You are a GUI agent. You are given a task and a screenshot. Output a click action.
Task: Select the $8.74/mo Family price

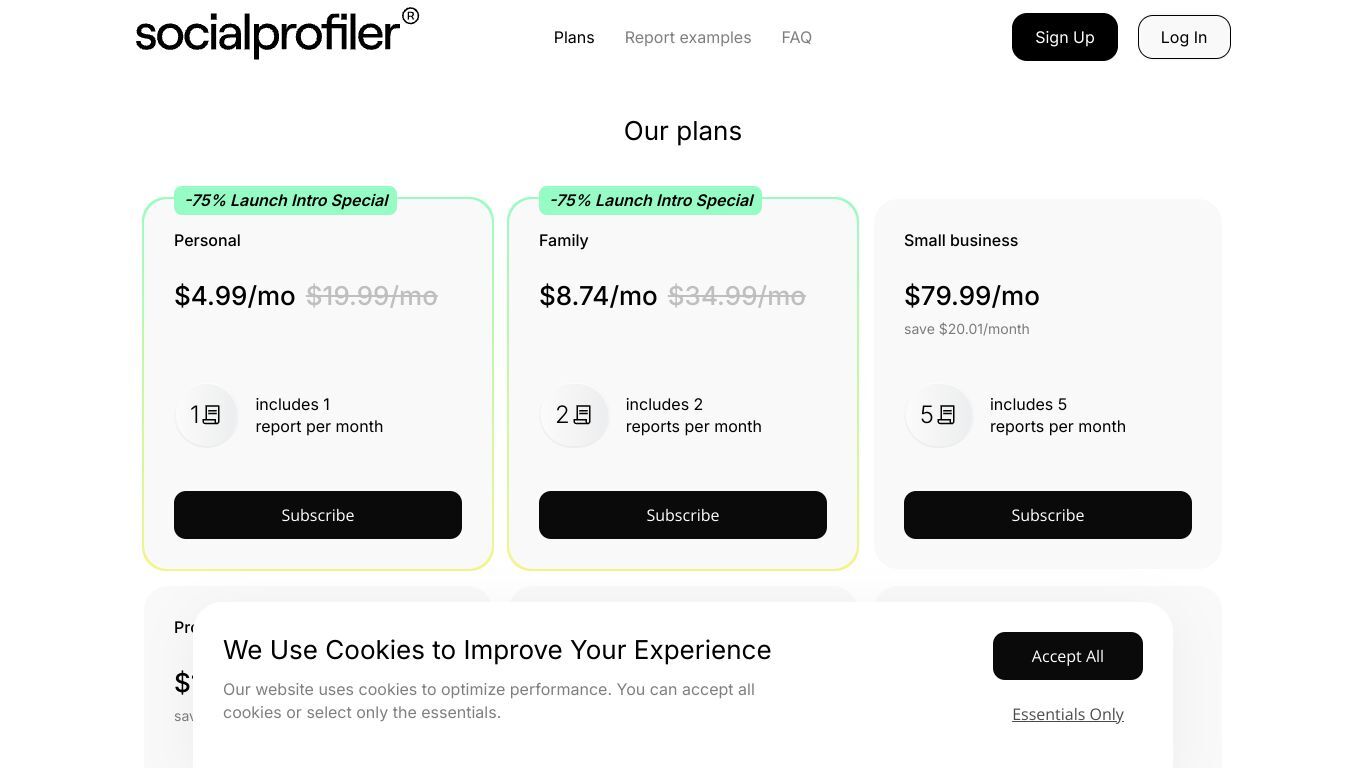tap(598, 296)
